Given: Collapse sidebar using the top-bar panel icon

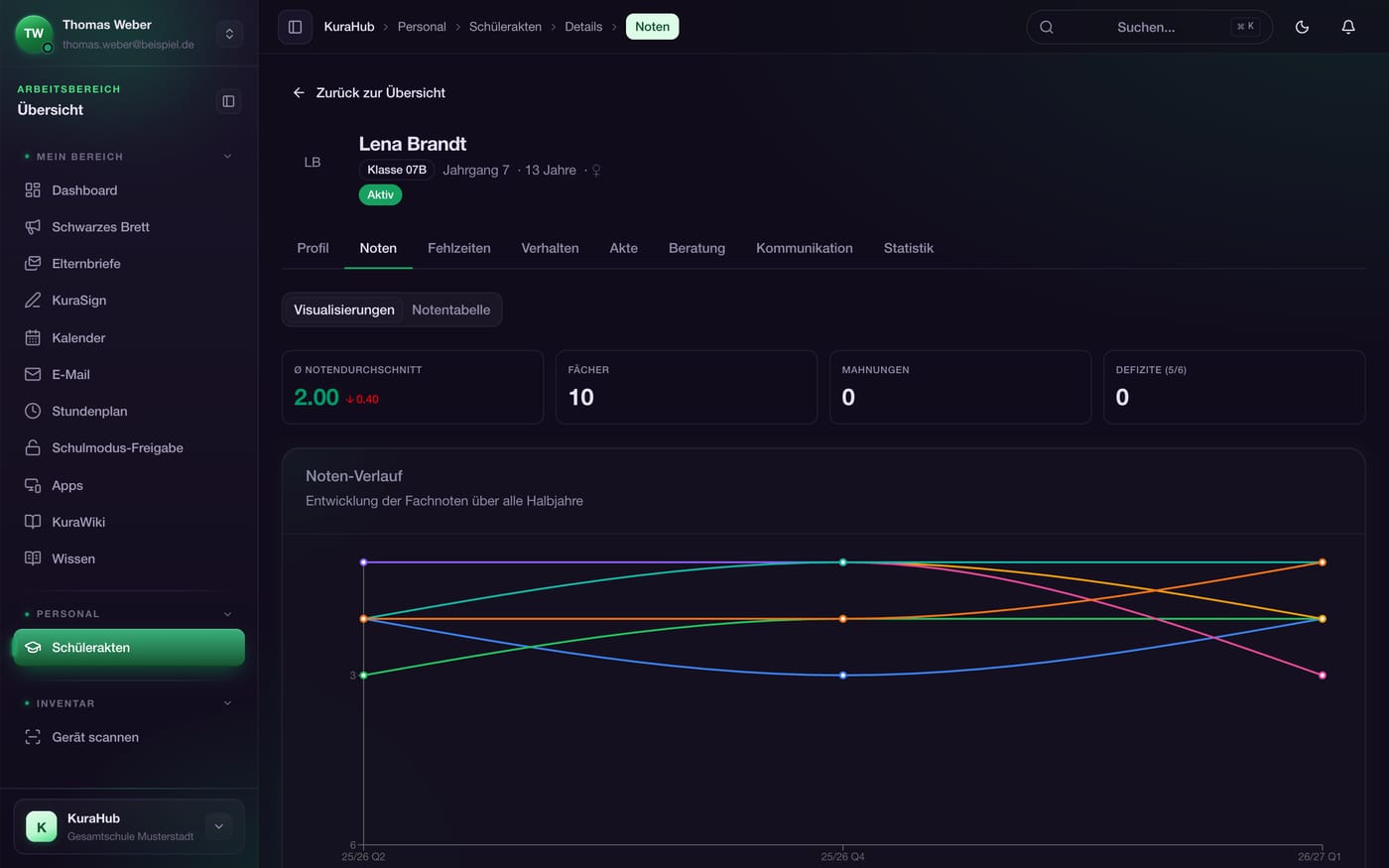Looking at the screenshot, I should [x=295, y=27].
